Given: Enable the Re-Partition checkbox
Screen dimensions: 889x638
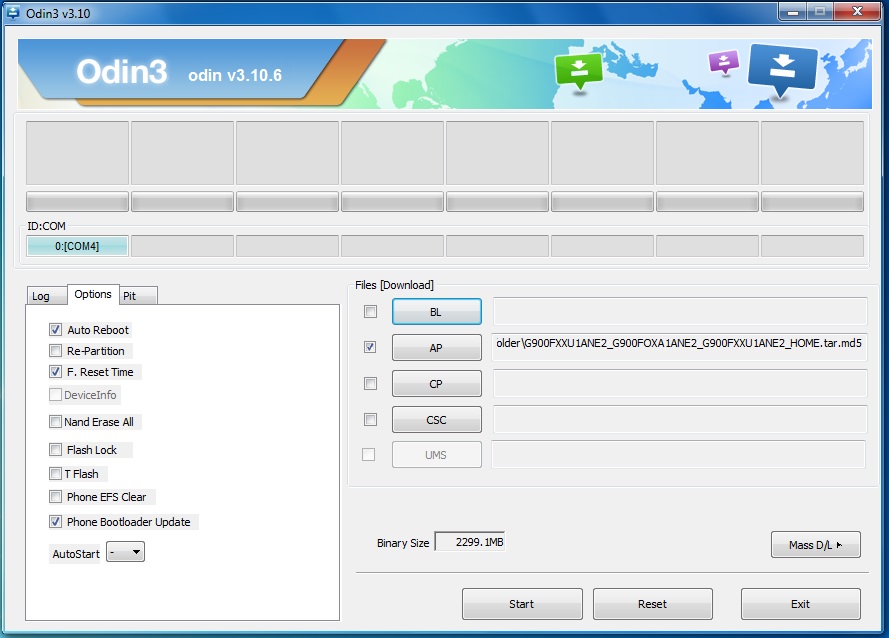Looking at the screenshot, I should (x=55, y=350).
